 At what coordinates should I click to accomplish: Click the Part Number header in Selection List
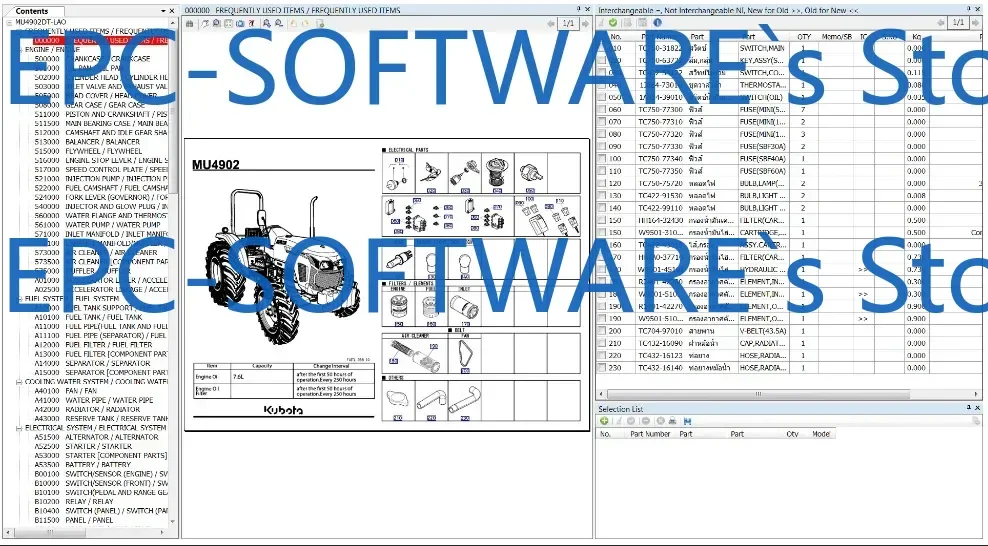pos(649,434)
